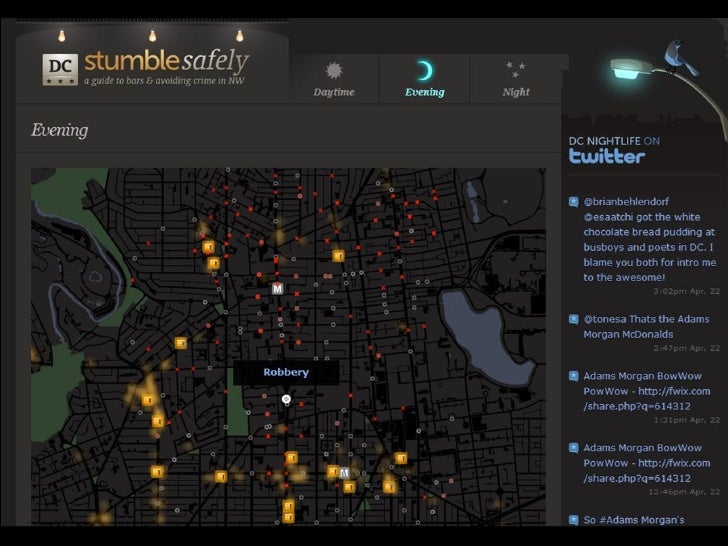Open the @tonesa mention

click(604, 319)
